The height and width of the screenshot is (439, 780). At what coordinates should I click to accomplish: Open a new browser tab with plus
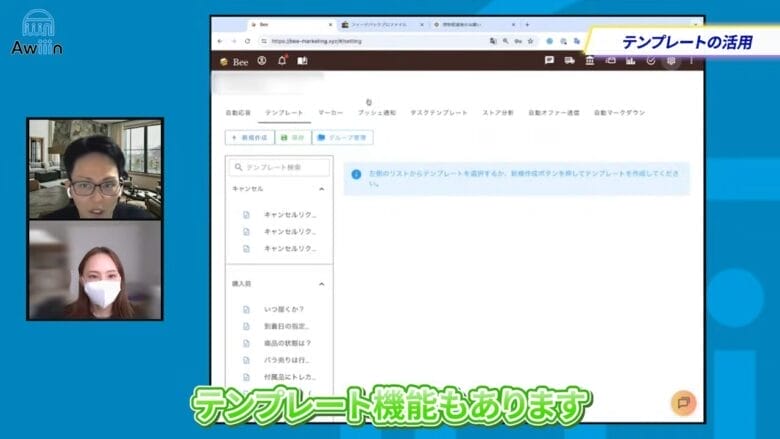(x=527, y=24)
